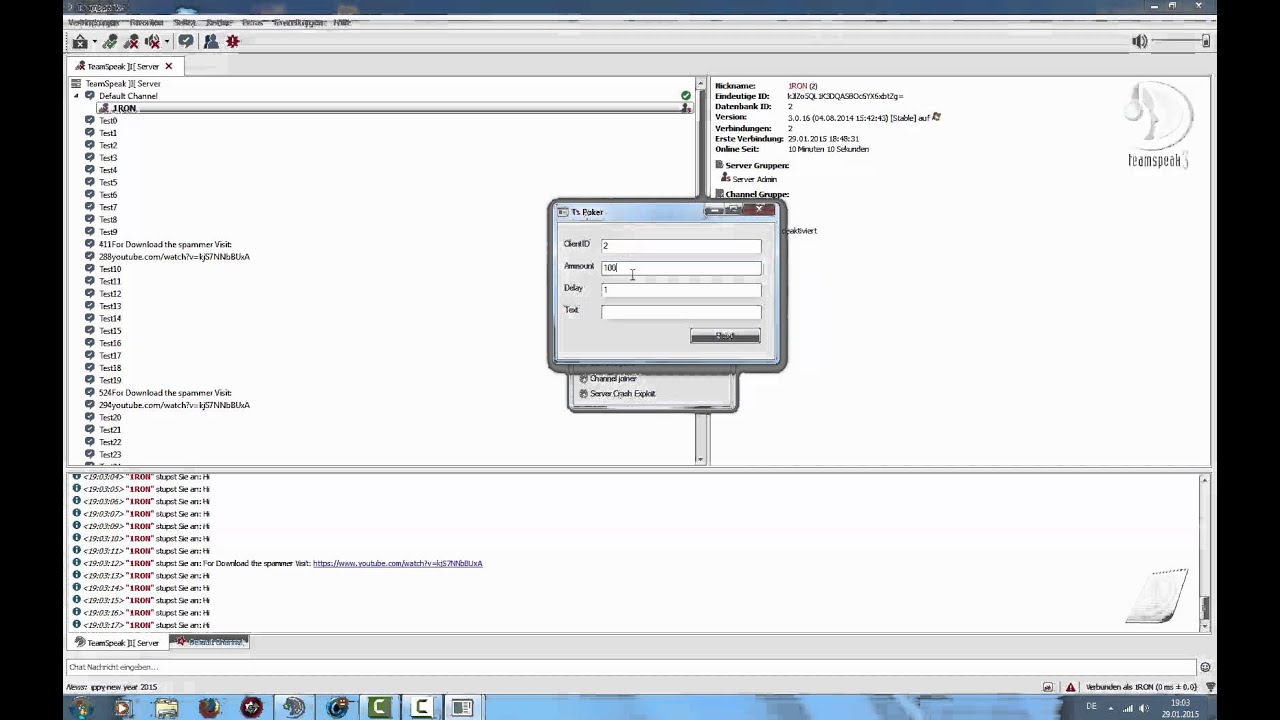Click the DE language indicator in tray

pyautogui.click(x=1091, y=707)
